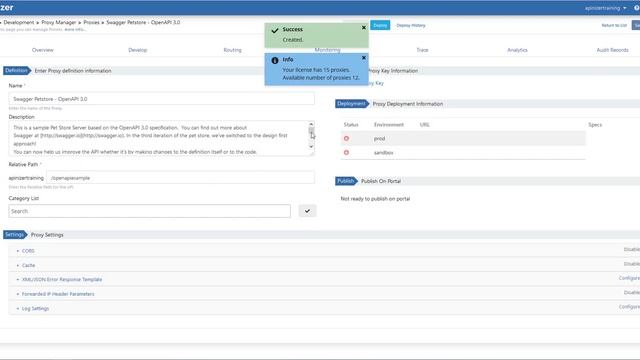Go to Proxies breadcrumb
The image size is (640, 360).
[x=91, y=22]
